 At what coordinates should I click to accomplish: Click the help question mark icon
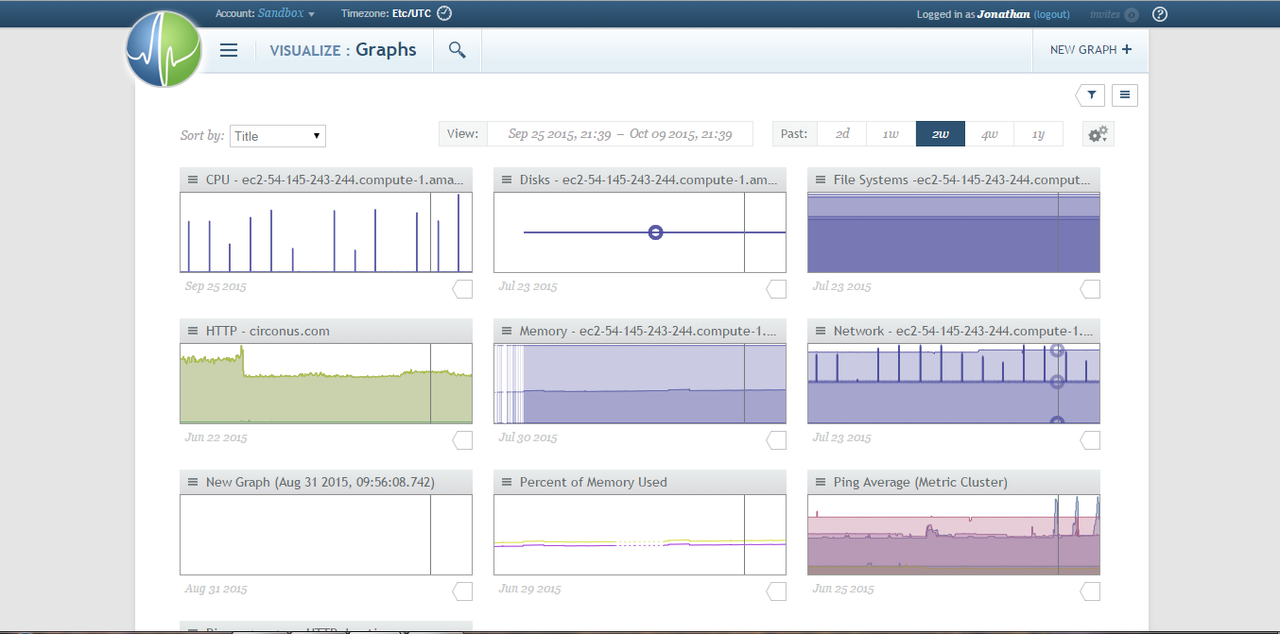[1159, 14]
